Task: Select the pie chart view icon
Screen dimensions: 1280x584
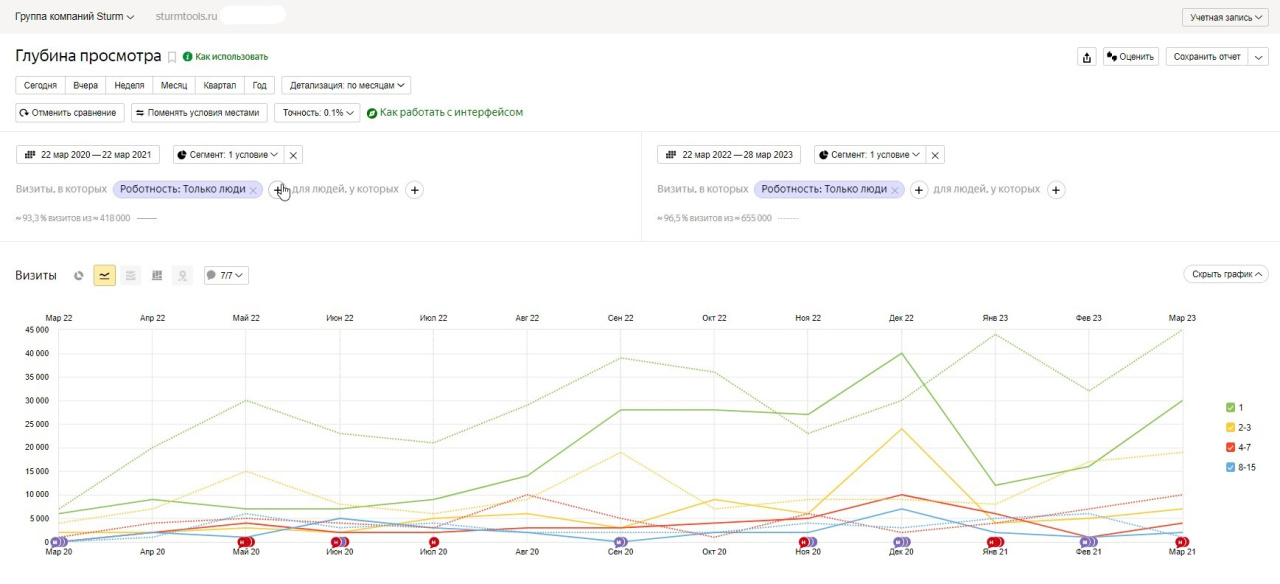Action: click(x=79, y=275)
